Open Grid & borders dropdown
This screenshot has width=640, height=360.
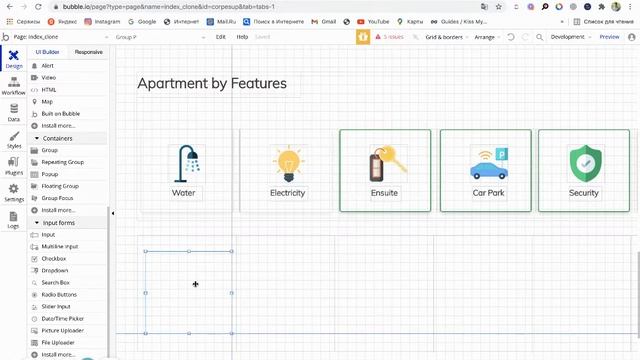(x=446, y=37)
